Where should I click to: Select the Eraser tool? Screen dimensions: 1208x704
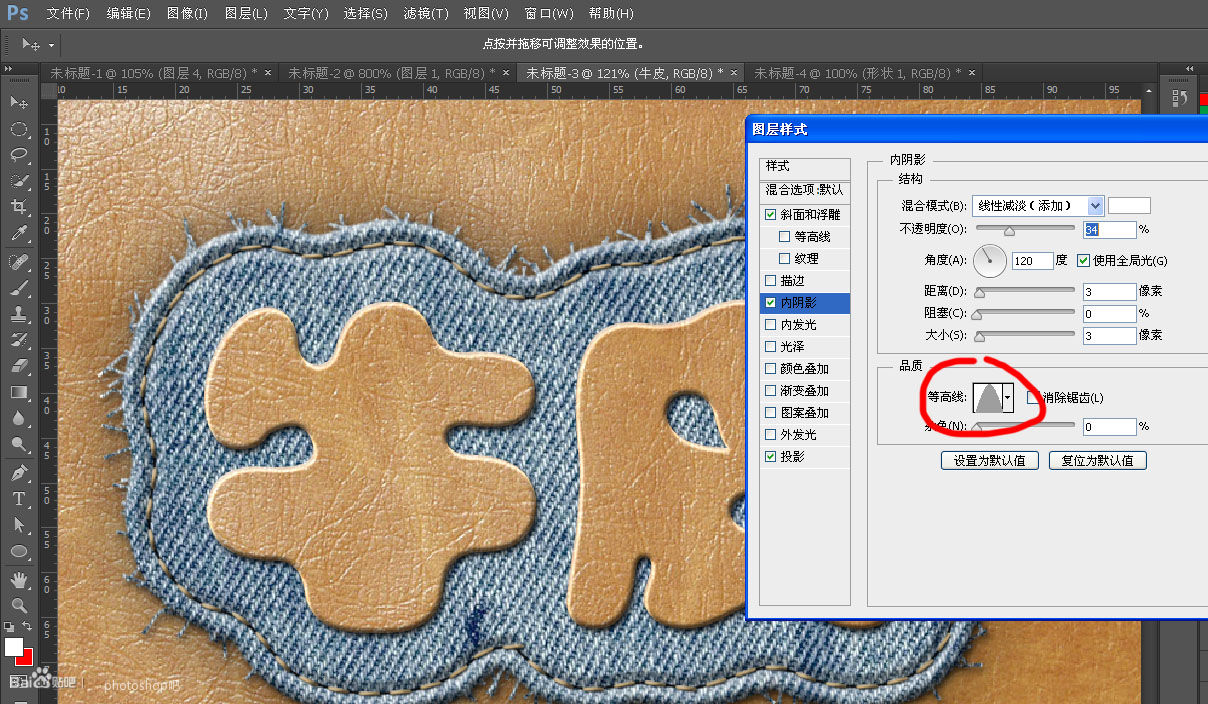point(19,366)
